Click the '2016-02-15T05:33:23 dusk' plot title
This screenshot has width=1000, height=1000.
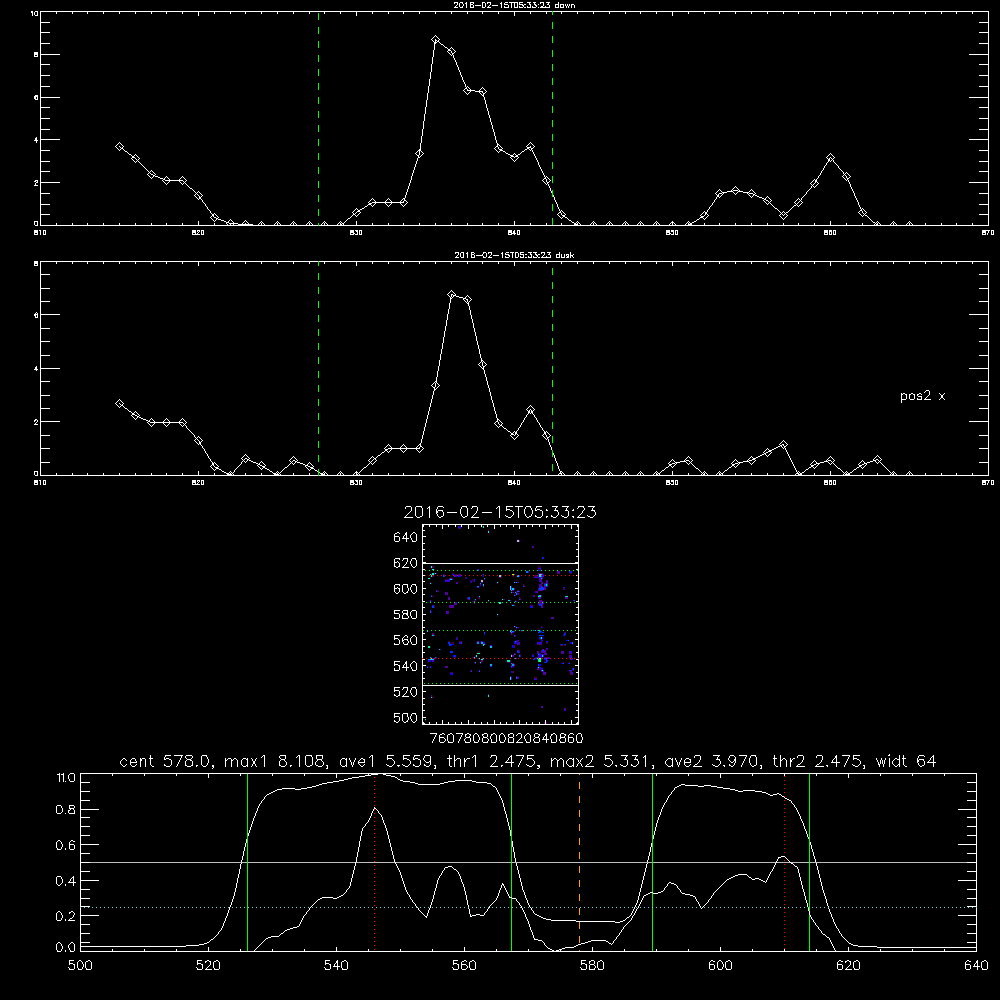(514, 255)
